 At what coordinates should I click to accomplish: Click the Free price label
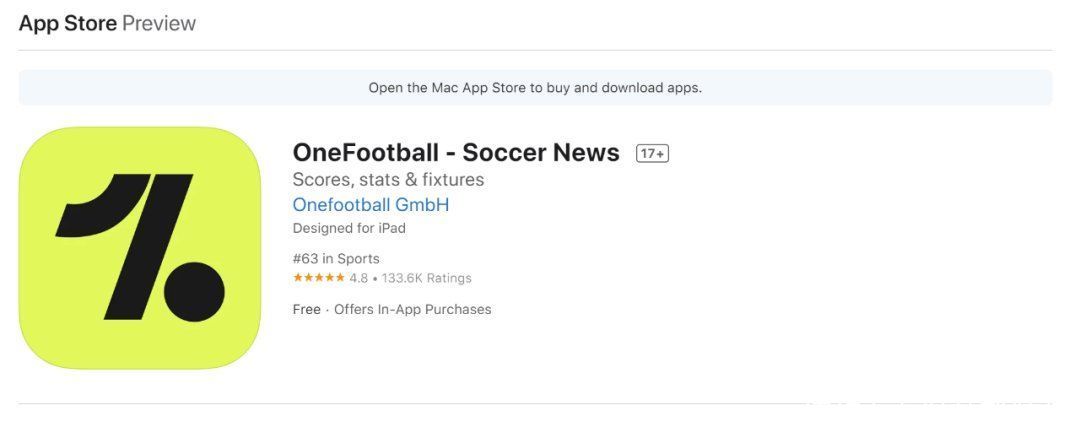(x=307, y=309)
